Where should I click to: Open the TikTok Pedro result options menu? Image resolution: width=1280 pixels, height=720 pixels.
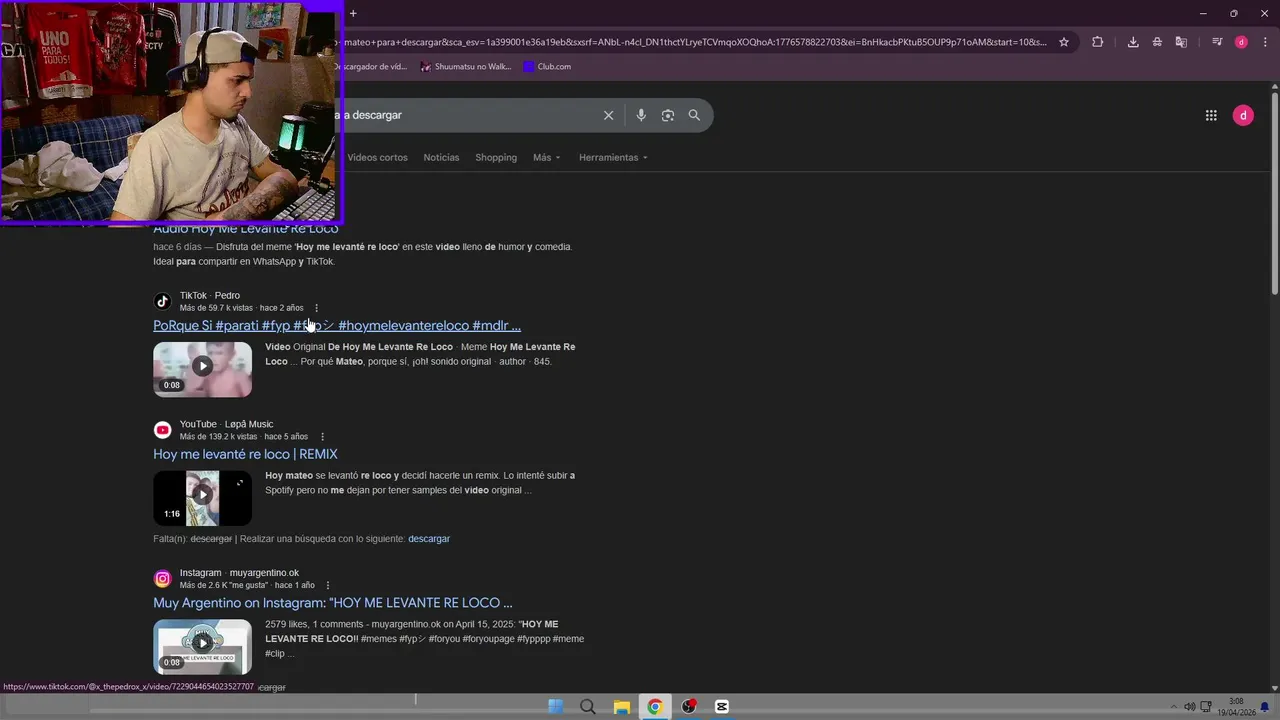coord(316,308)
